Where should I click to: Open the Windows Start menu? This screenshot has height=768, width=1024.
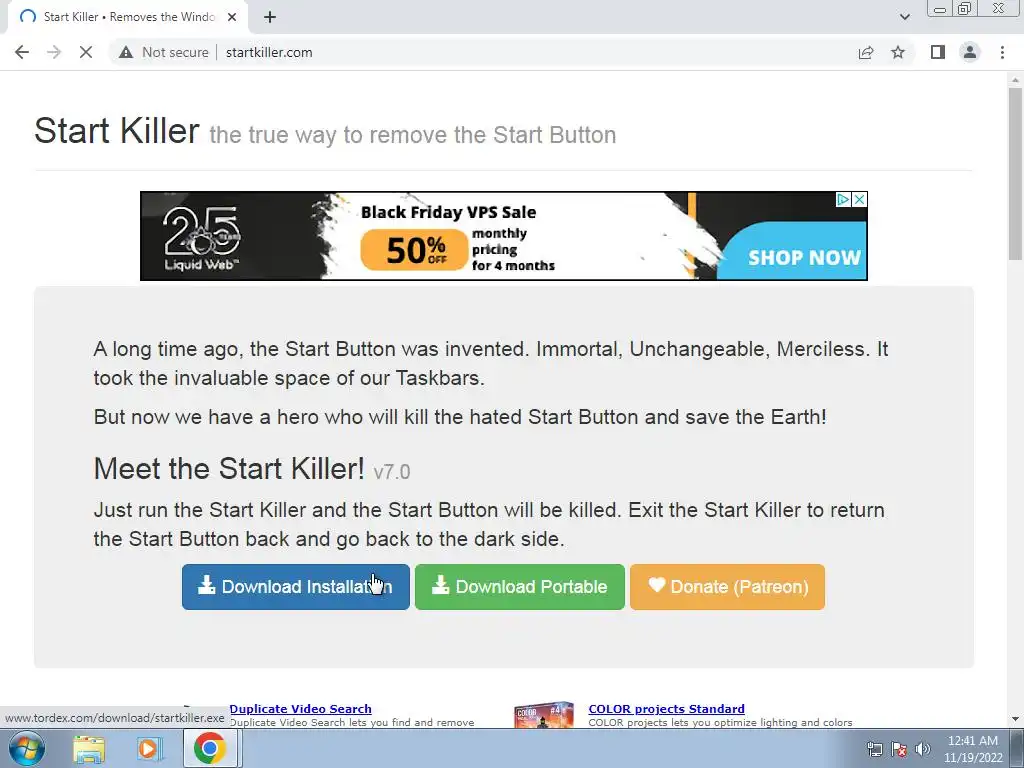point(27,748)
